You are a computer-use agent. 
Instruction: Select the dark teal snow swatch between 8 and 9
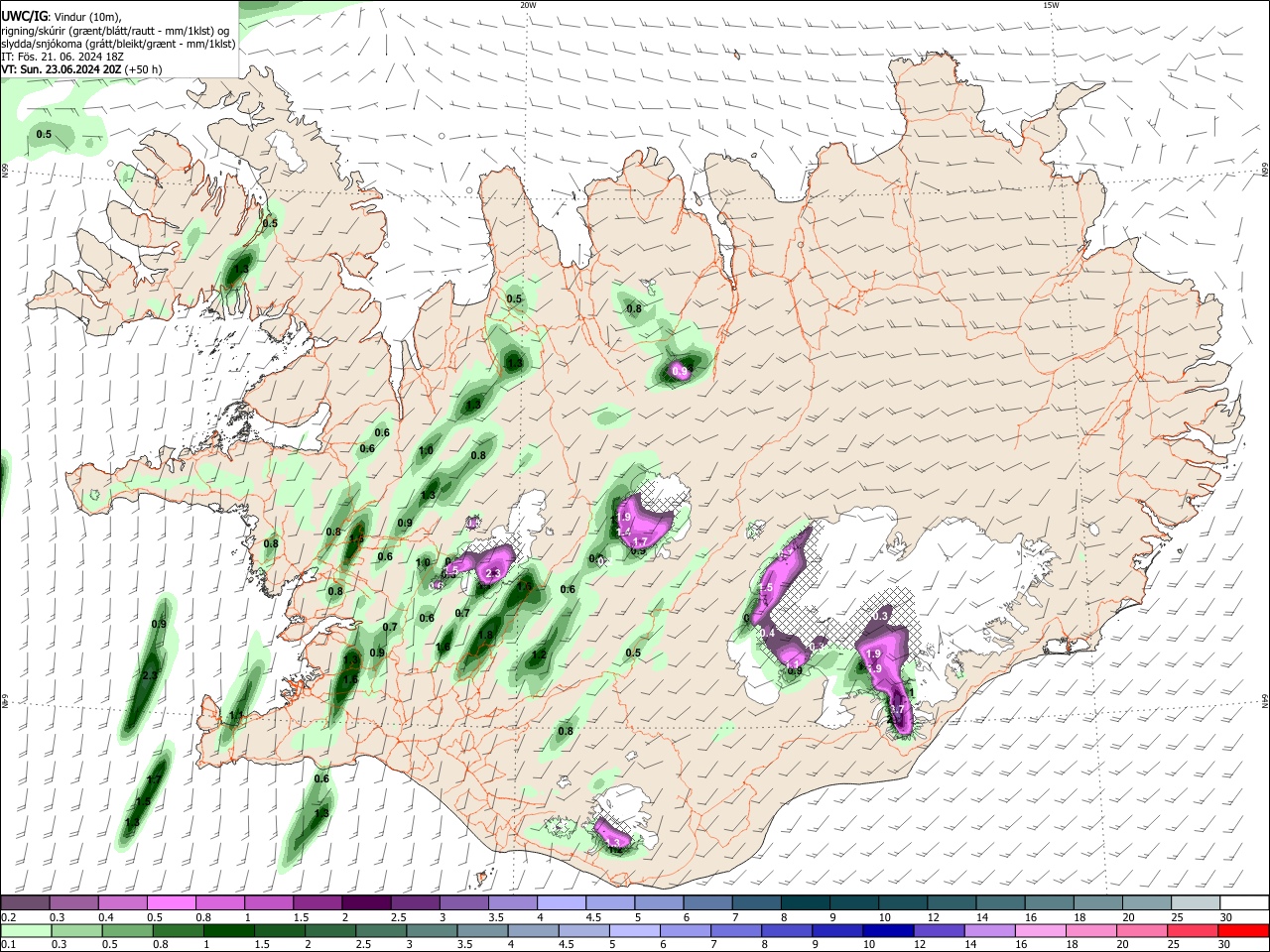806,902
